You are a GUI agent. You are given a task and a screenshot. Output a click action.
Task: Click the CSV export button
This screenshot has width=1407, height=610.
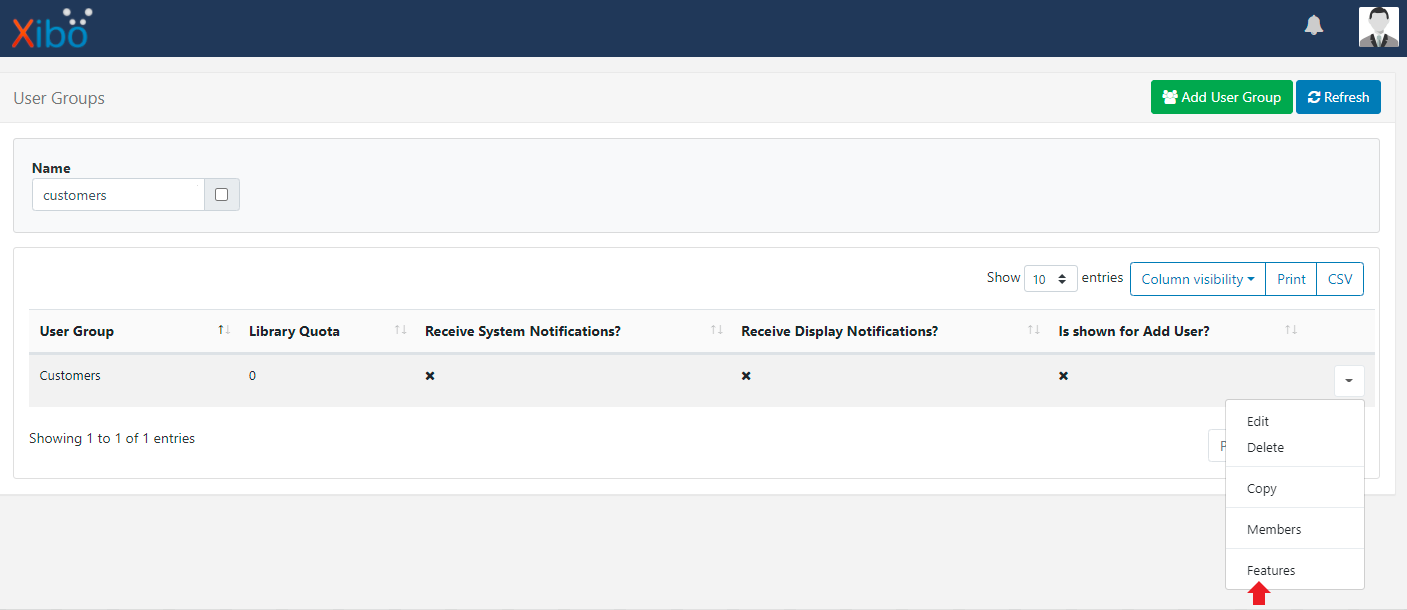1340,279
